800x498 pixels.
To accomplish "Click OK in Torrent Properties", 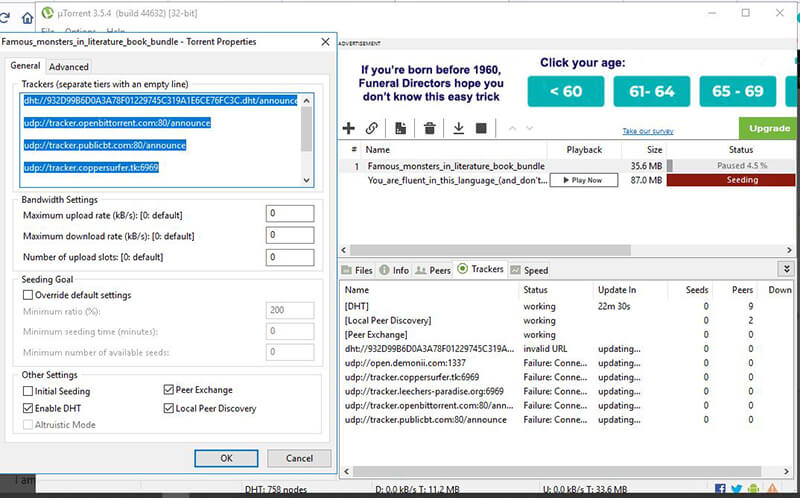I will pyautogui.click(x=226, y=458).
